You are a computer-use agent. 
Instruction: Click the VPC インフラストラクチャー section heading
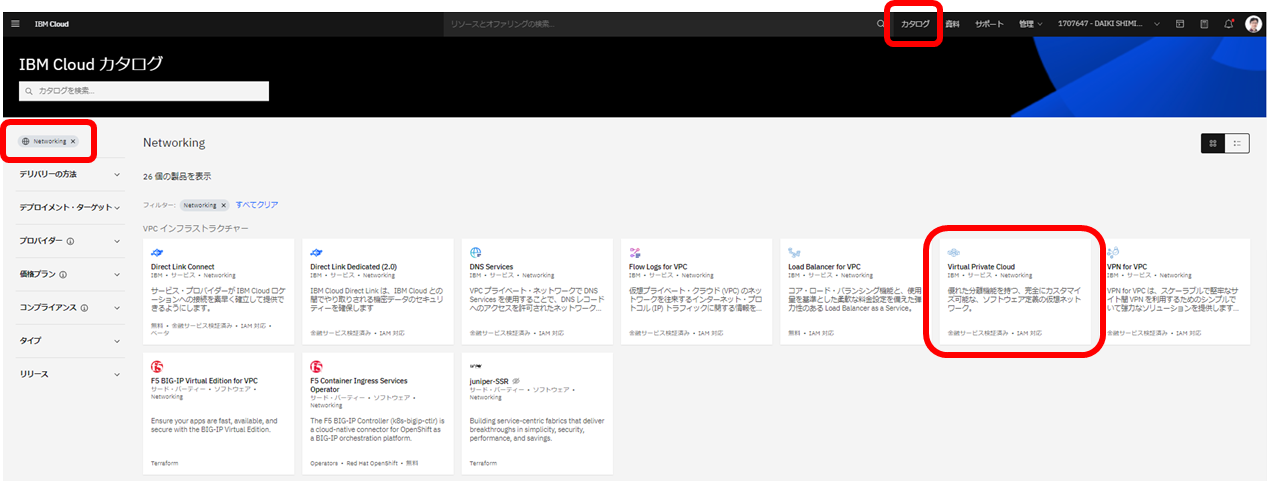click(x=193, y=228)
